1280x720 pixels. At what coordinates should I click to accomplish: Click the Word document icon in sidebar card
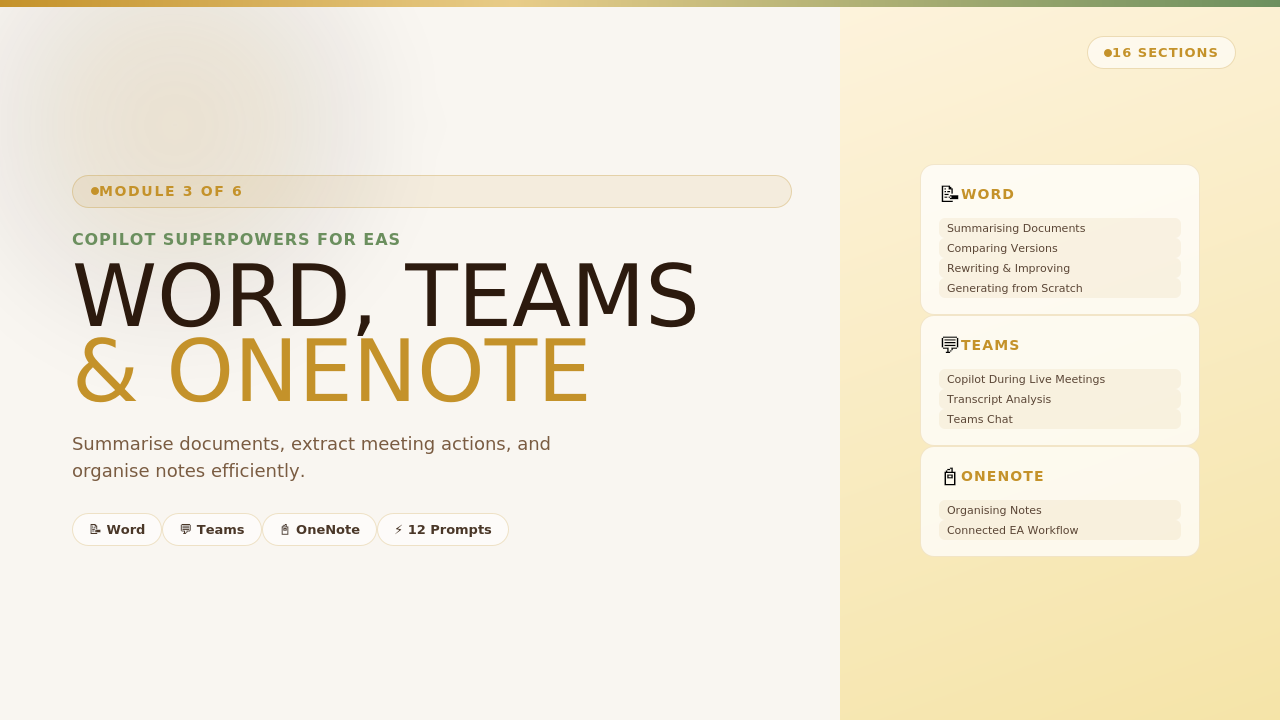(x=949, y=194)
